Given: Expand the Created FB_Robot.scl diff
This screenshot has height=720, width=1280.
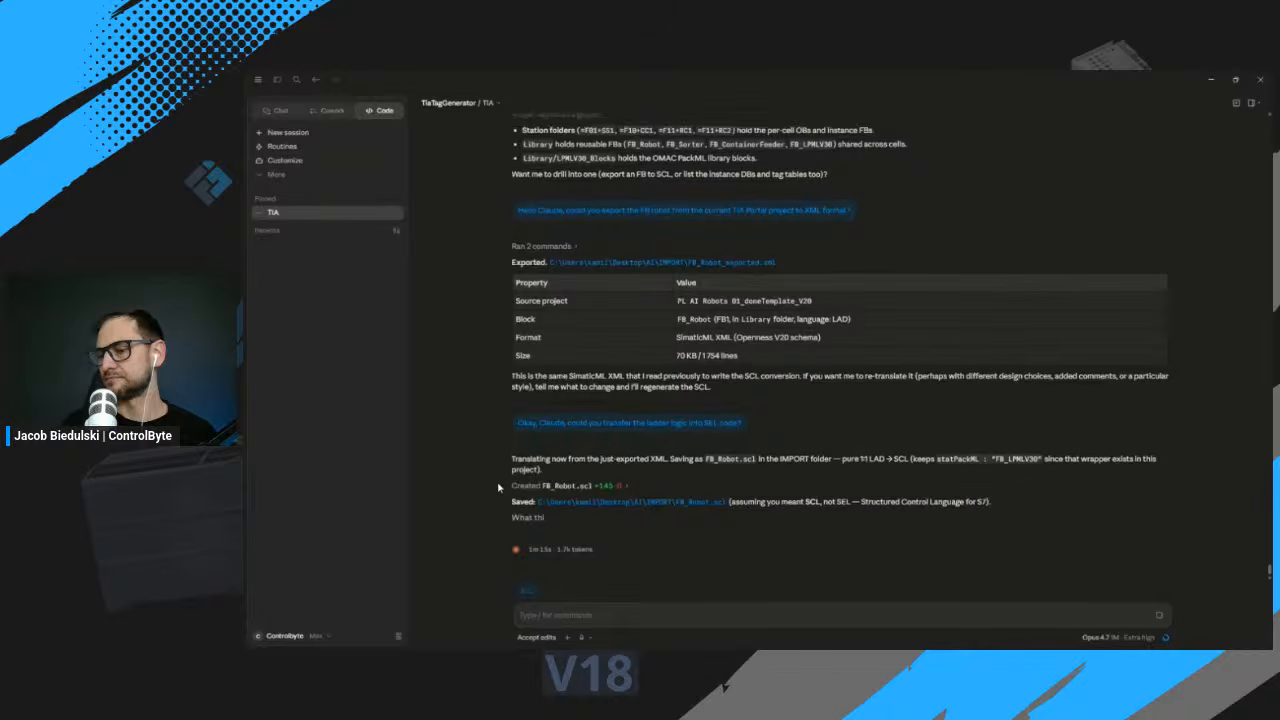Looking at the screenshot, I should click(x=569, y=486).
